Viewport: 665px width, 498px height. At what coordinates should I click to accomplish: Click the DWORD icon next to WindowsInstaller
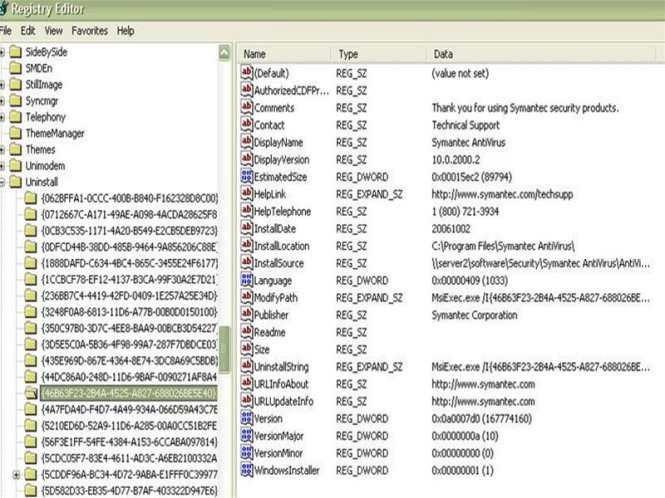point(246,470)
